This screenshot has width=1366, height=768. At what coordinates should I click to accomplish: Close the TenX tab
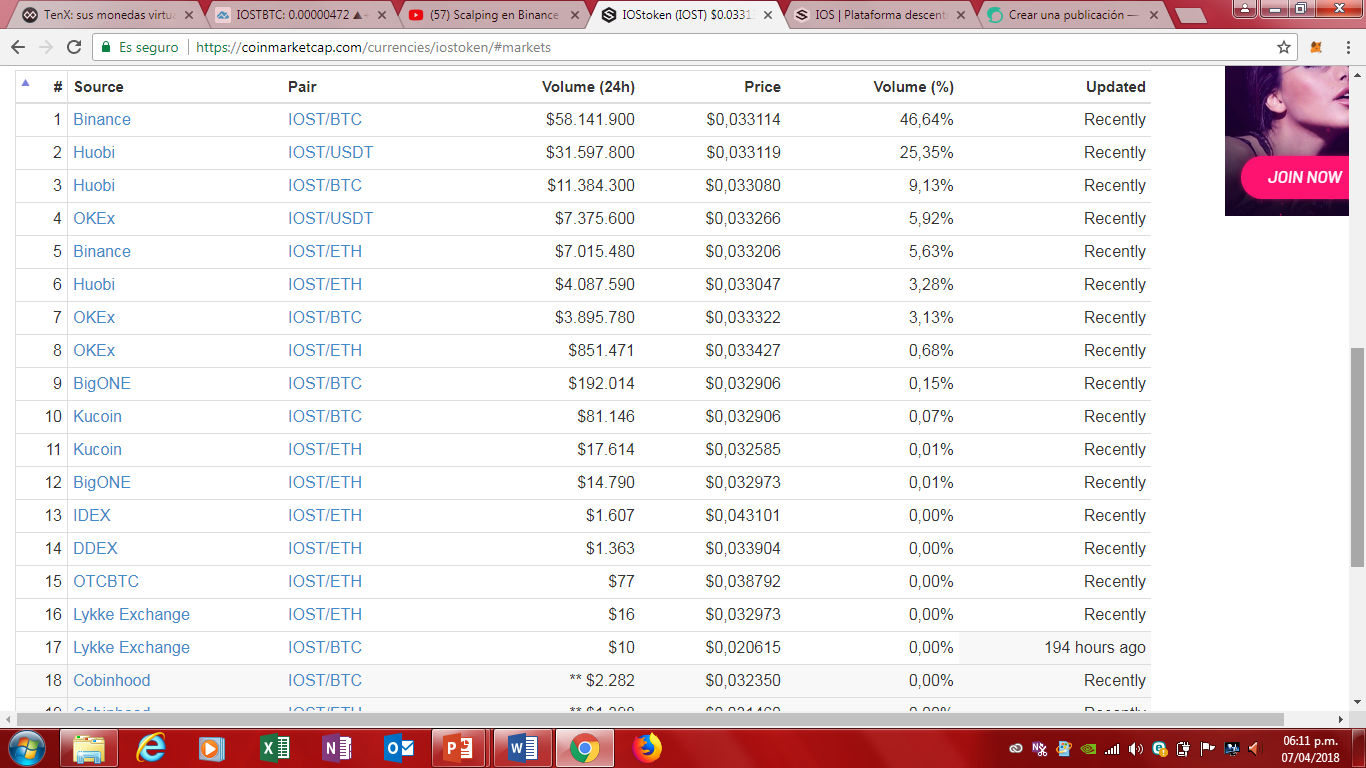(x=188, y=16)
